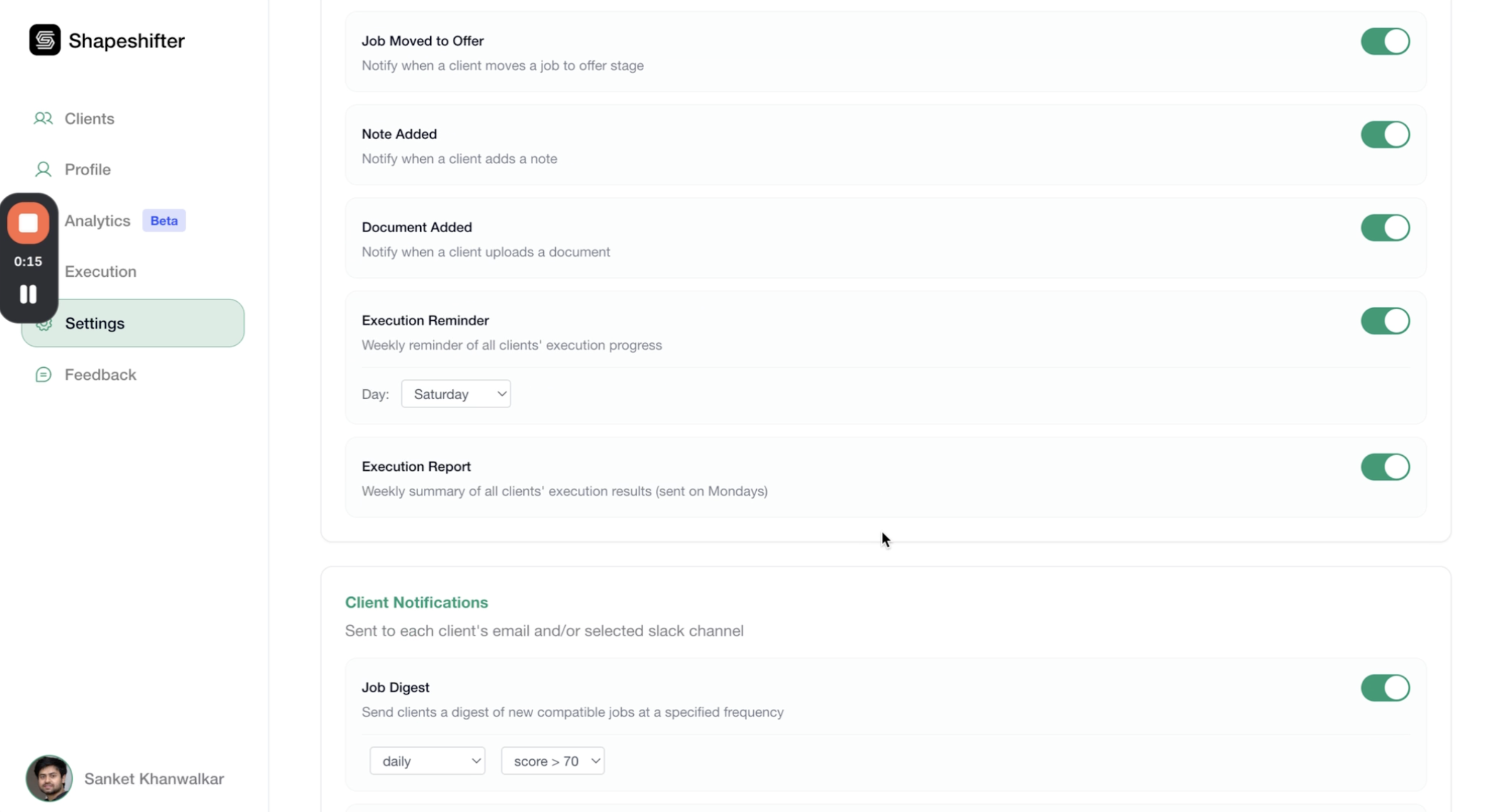Open the Analytics Beta page
Image resolution: width=1503 pixels, height=812 pixels.
tap(98, 220)
